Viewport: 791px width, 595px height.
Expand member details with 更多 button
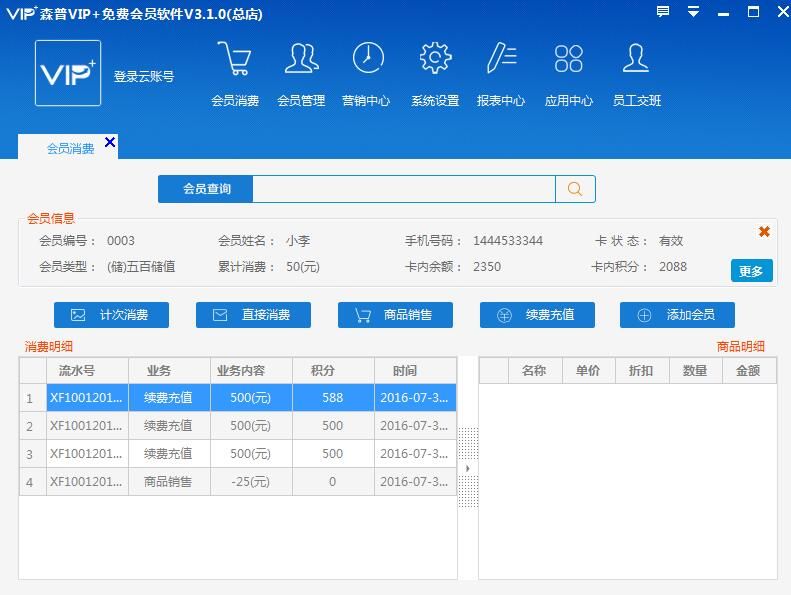point(751,270)
